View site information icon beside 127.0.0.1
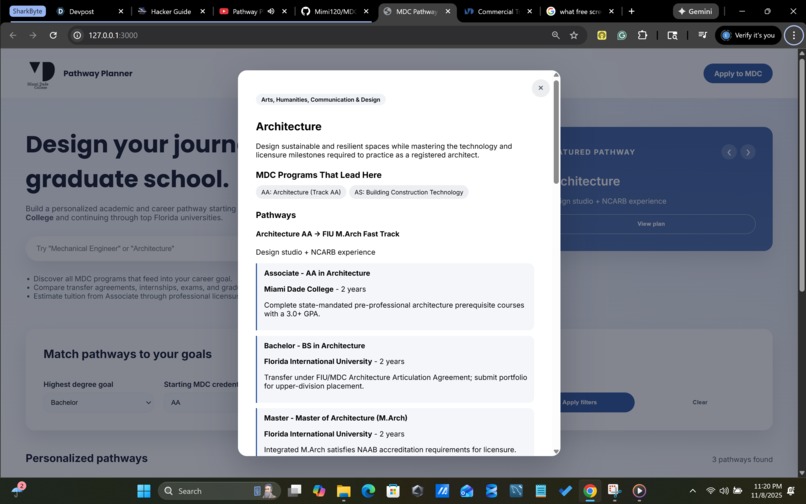The height and width of the screenshot is (504, 806). (x=77, y=35)
